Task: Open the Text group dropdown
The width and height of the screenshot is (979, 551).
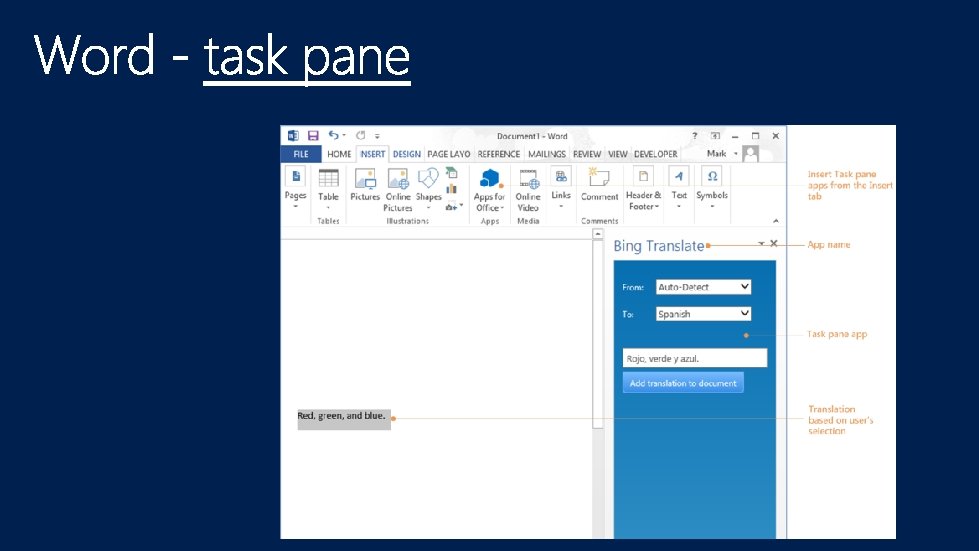Action: pos(679,187)
